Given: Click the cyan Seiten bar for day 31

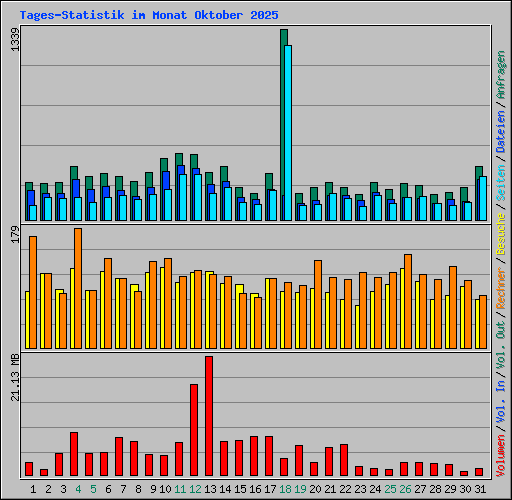Looking at the screenshot, I should (x=483, y=199).
